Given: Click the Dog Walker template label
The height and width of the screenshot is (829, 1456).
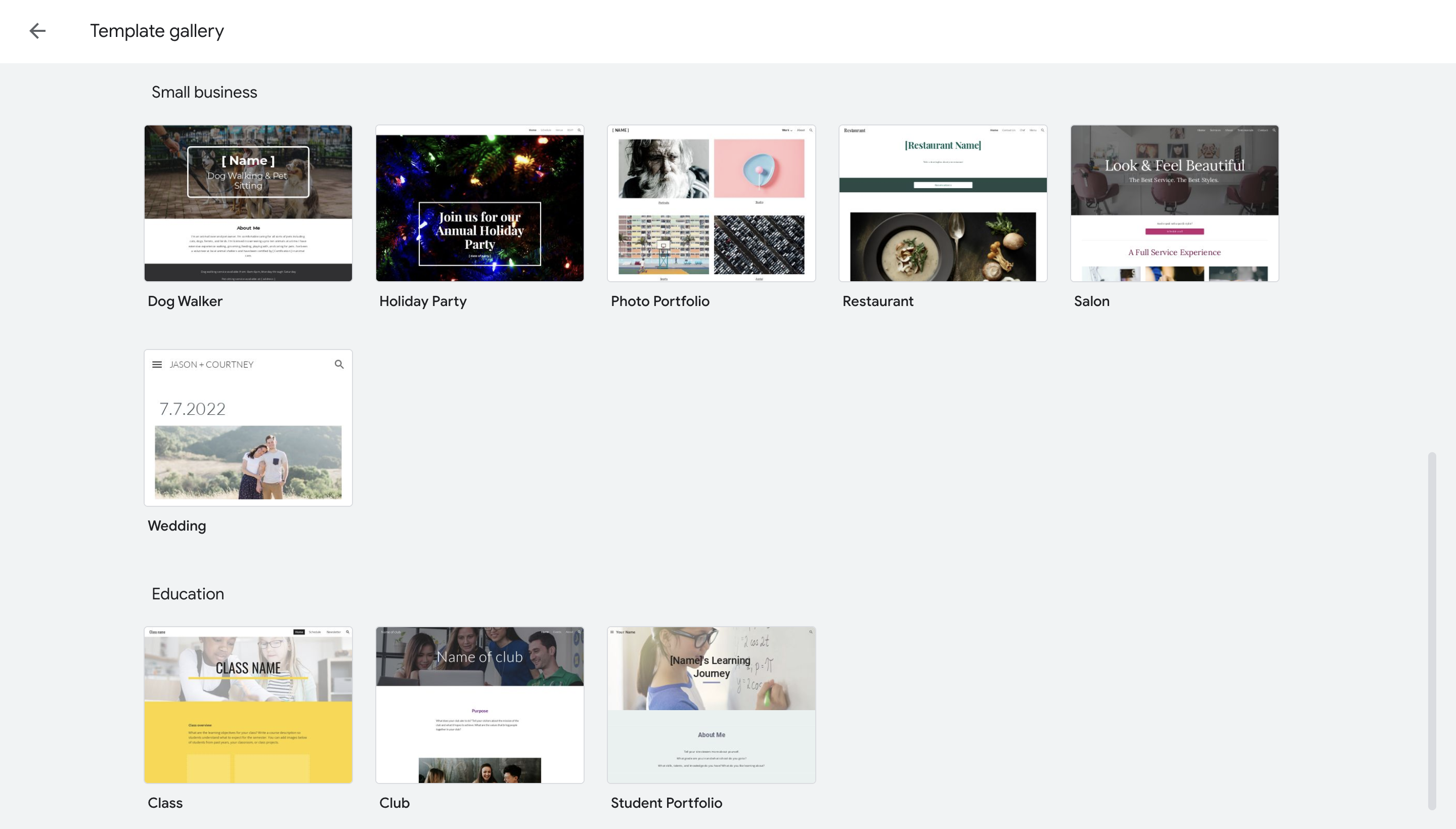Looking at the screenshot, I should point(185,301).
